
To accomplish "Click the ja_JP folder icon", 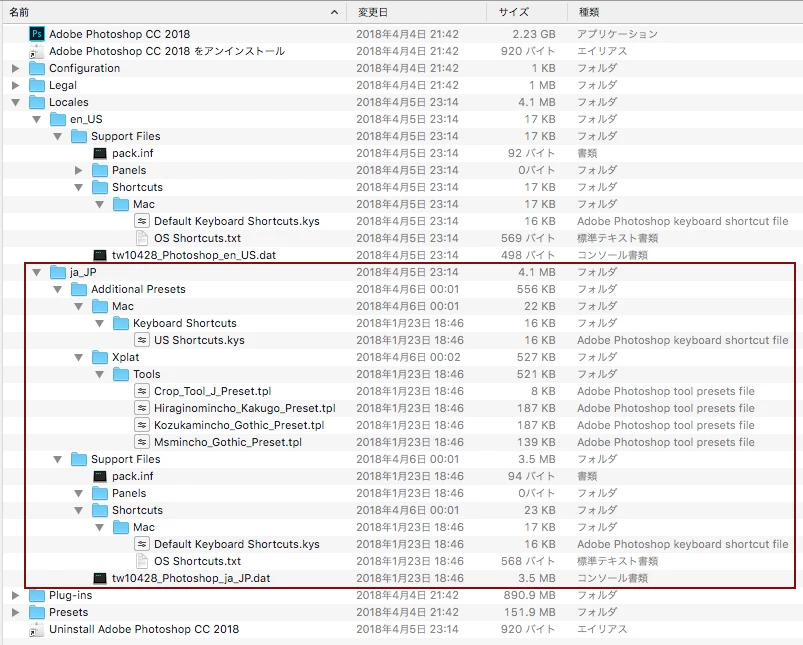I will coord(58,272).
